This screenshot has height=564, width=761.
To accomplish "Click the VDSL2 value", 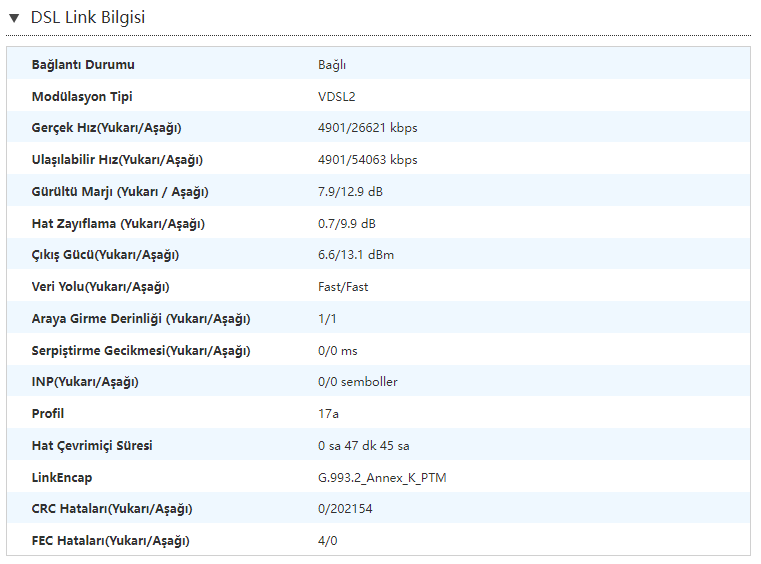I will click(x=337, y=97).
